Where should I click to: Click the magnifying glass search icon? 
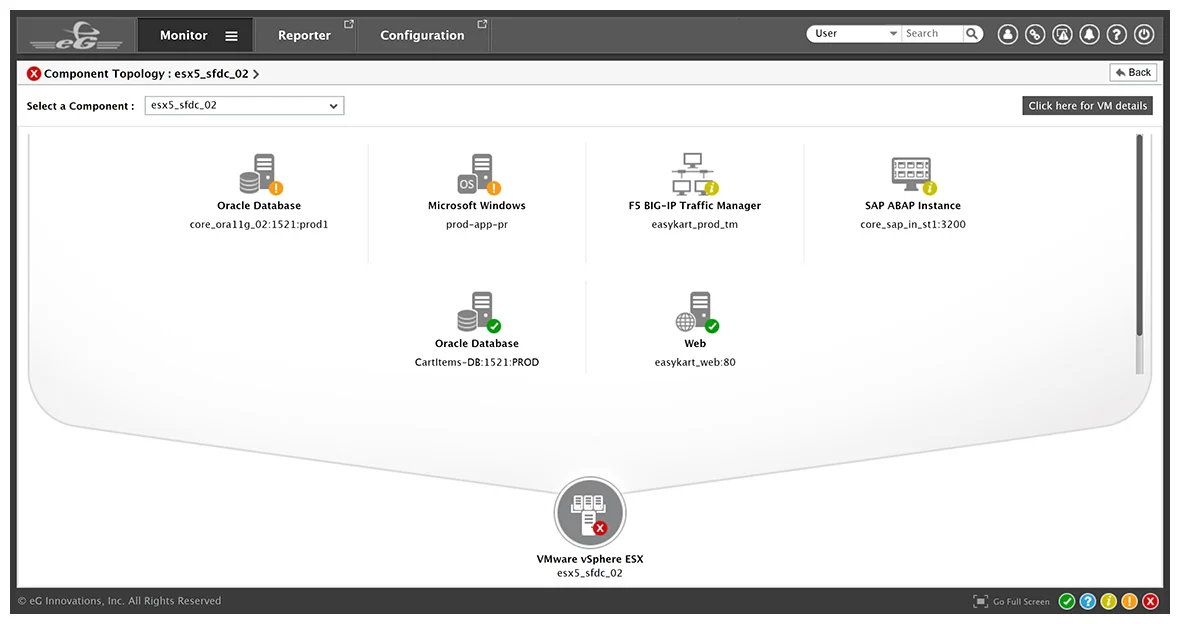[x=972, y=33]
